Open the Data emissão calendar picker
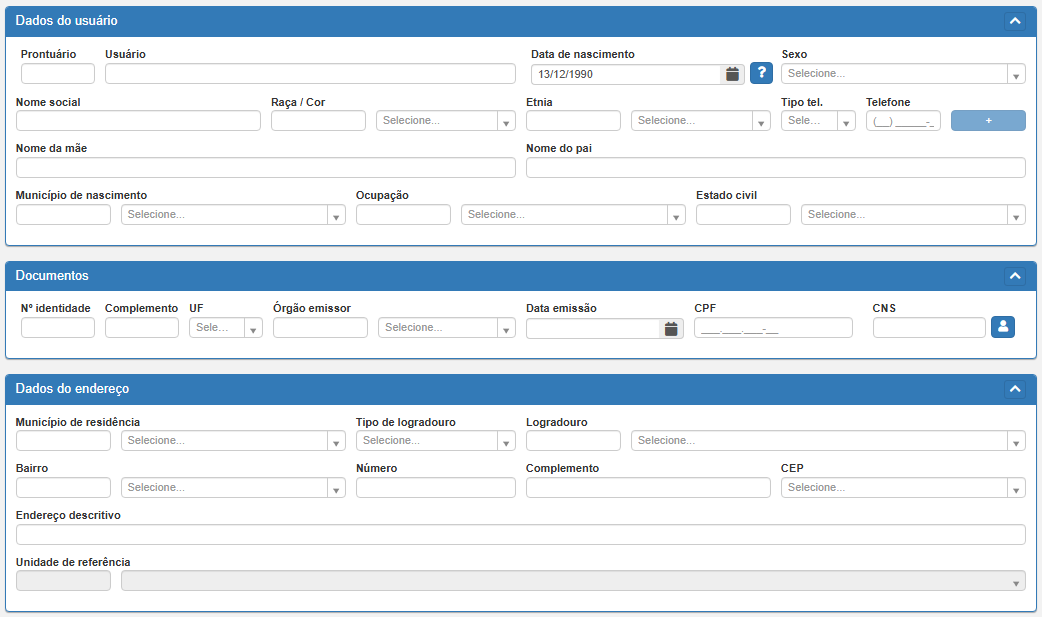 tap(671, 329)
